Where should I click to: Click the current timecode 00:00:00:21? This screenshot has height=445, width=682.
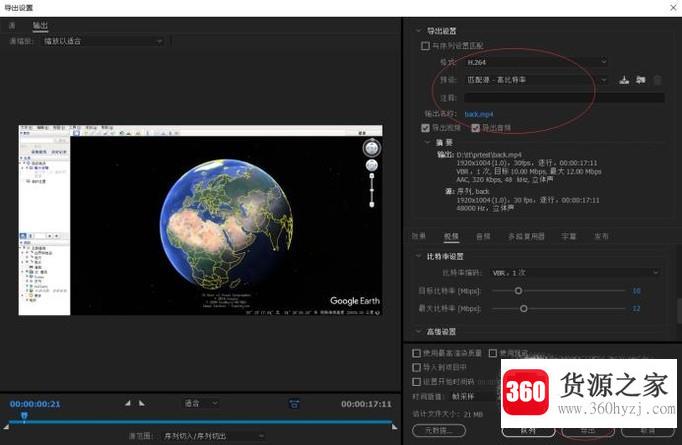(35, 404)
